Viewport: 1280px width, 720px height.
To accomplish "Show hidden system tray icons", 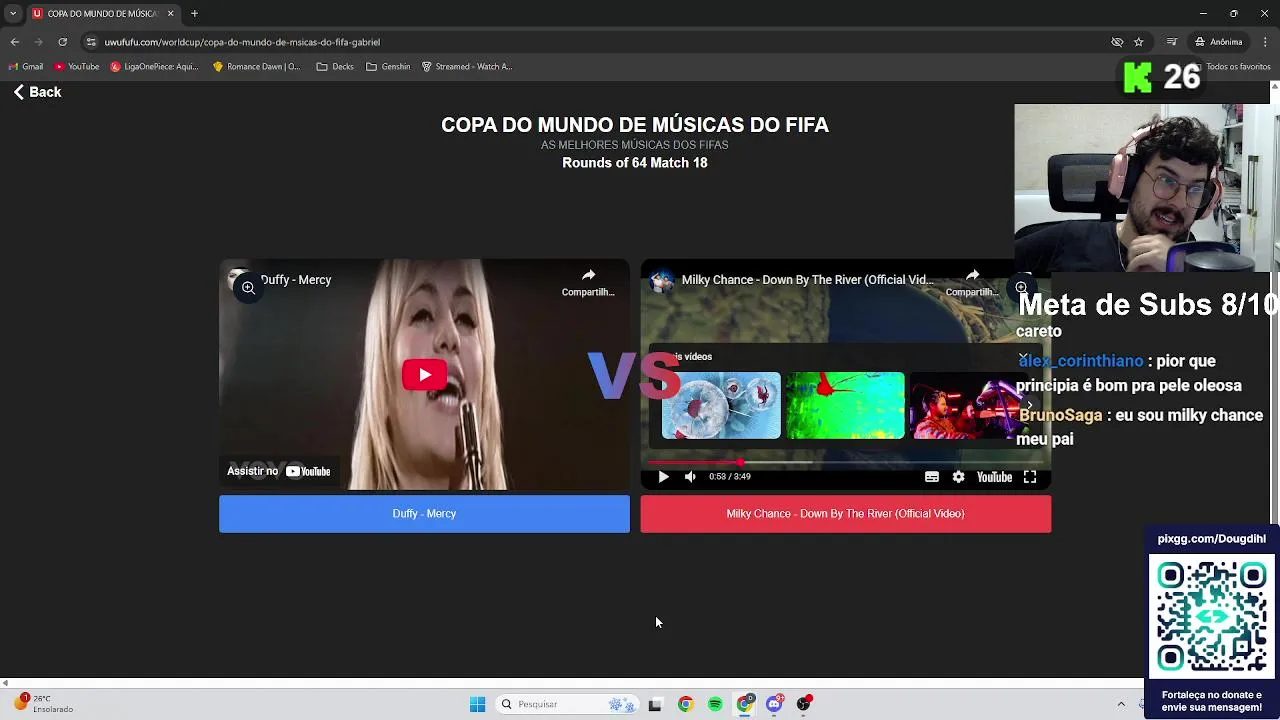I will tap(1121, 705).
